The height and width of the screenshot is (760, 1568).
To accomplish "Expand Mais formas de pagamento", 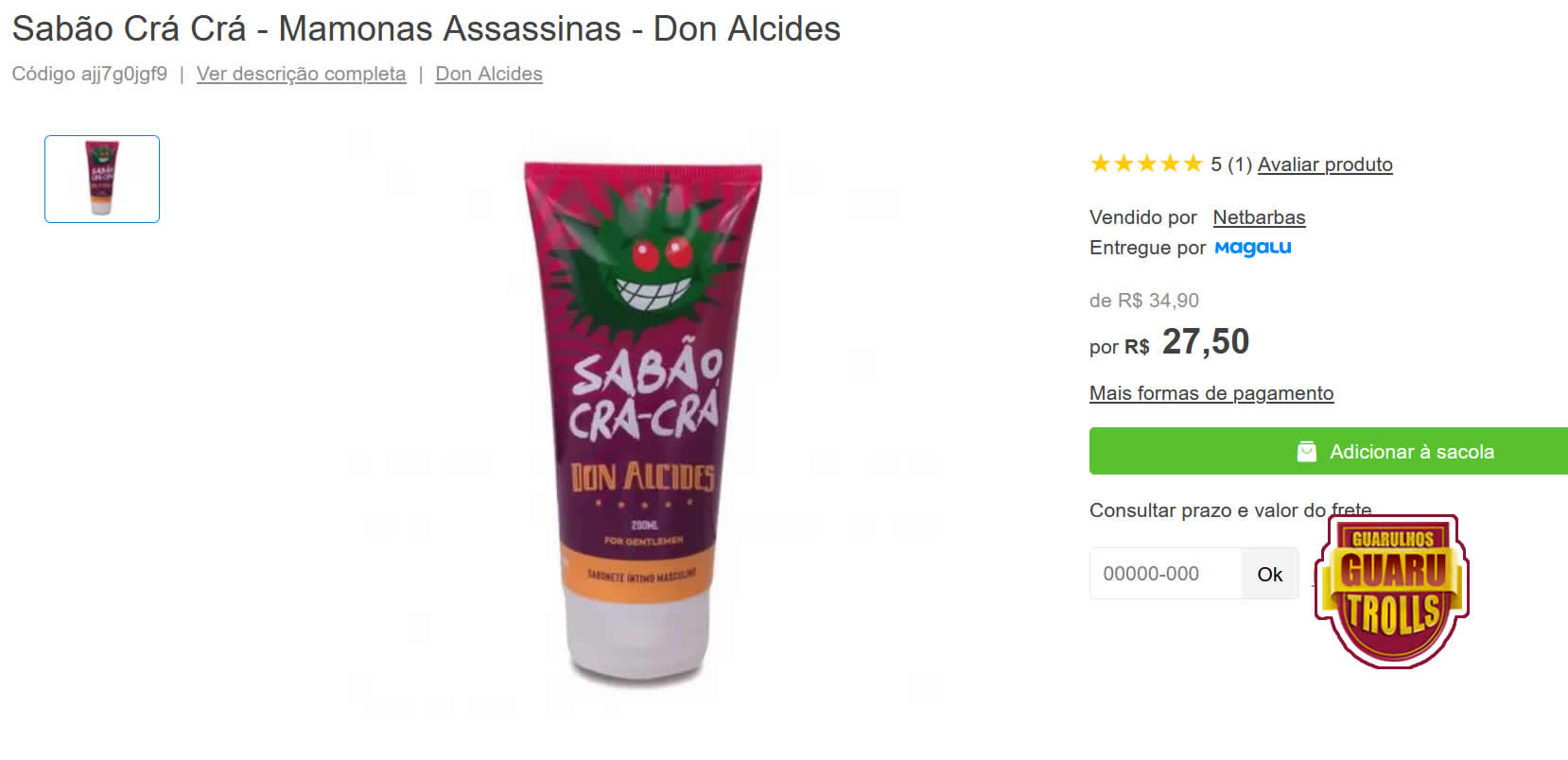I will [x=1211, y=393].
